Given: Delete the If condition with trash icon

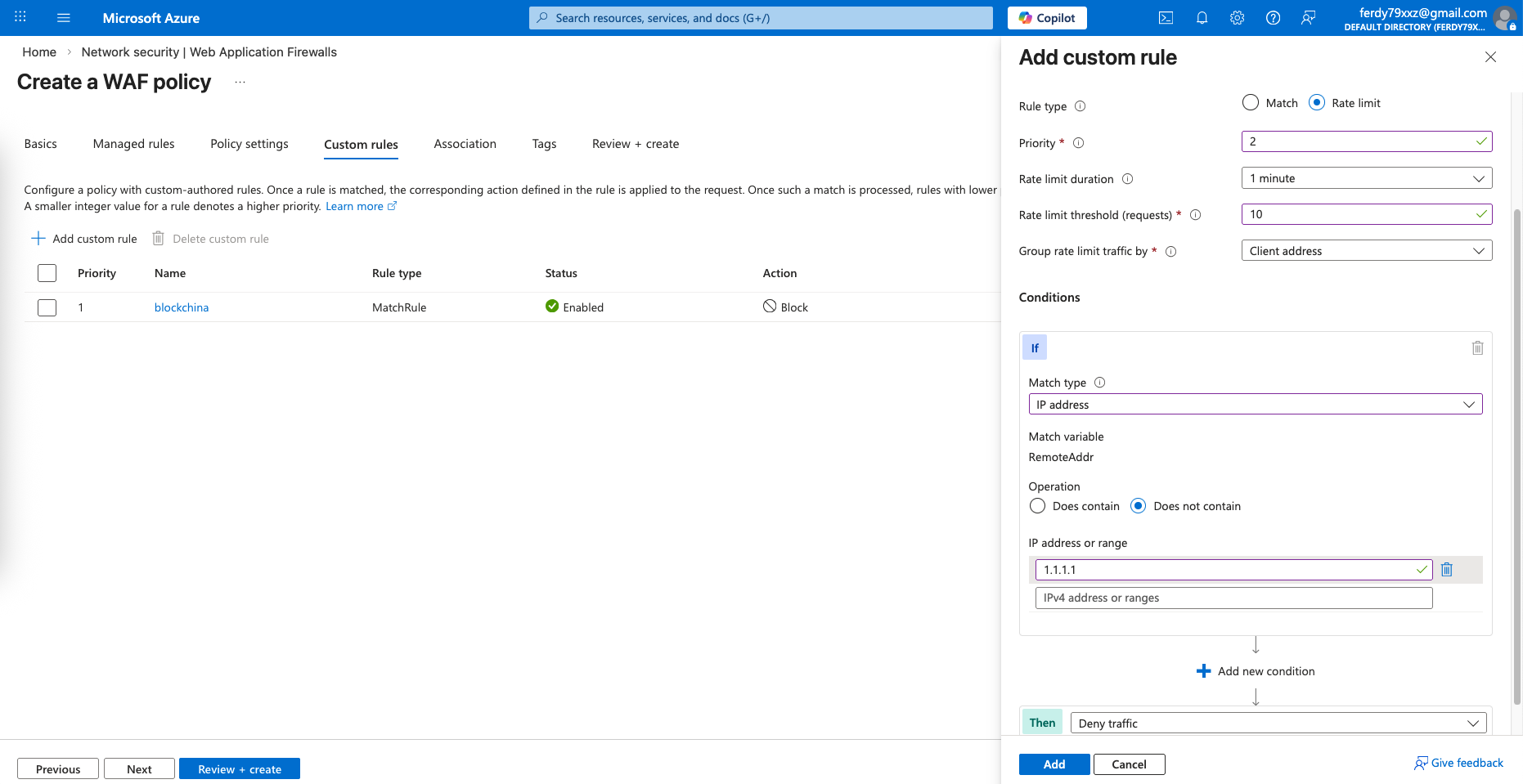Looking at the screenshot, I should pos(1477,348).
